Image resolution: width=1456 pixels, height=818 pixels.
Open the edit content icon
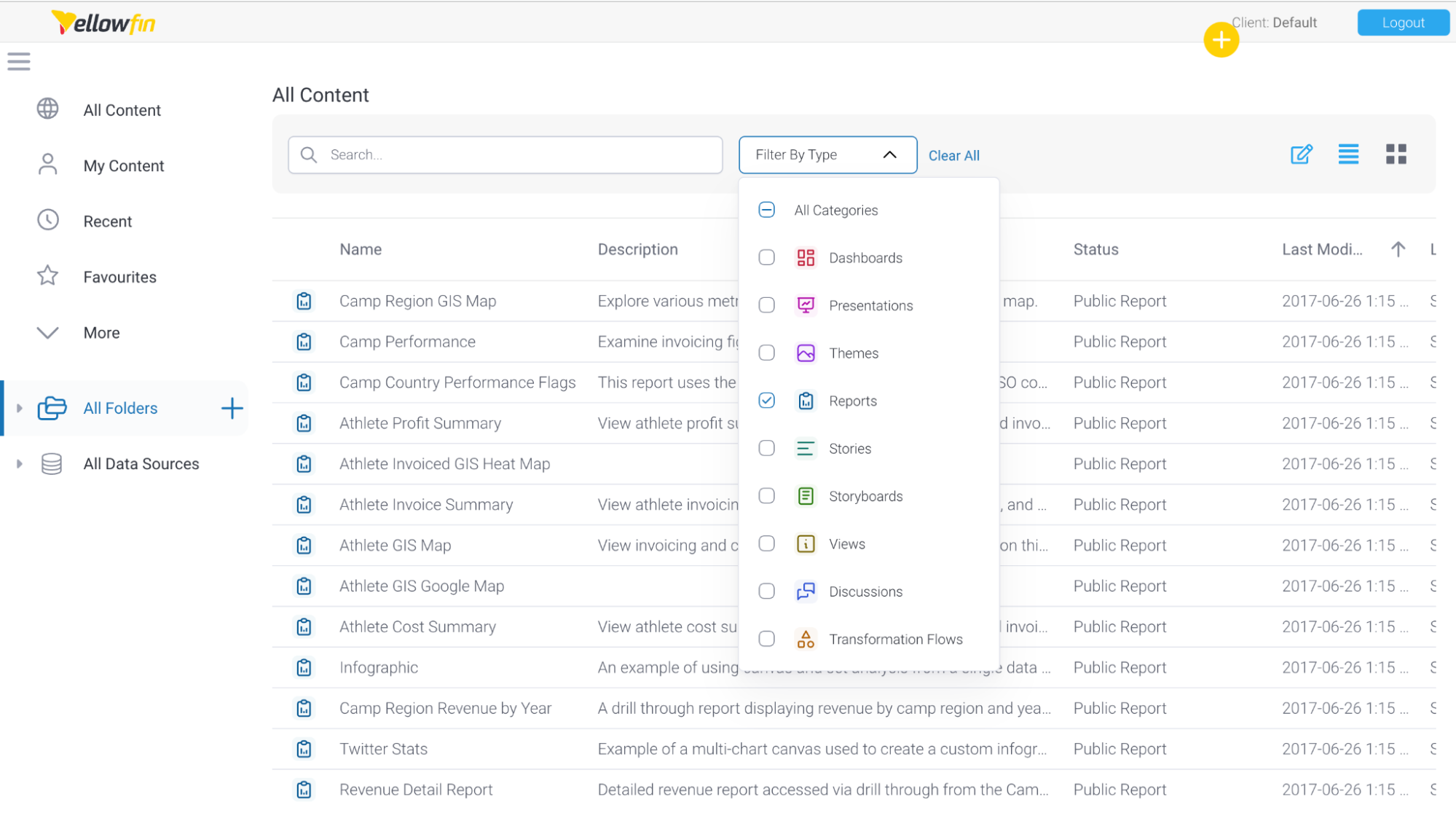click(1302, 154)
